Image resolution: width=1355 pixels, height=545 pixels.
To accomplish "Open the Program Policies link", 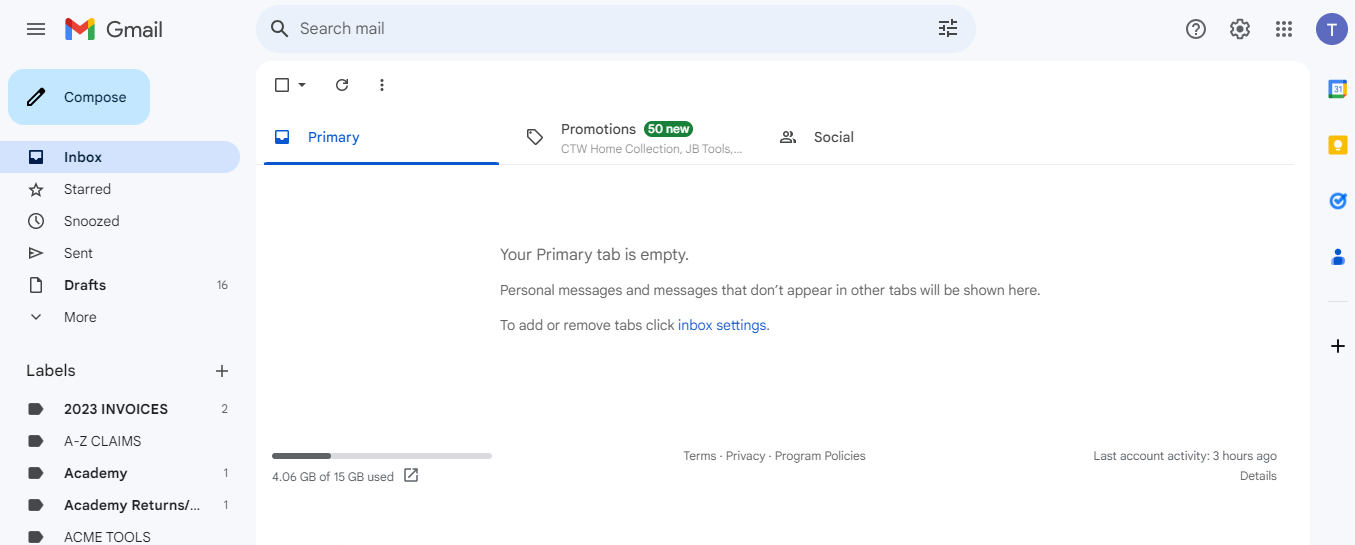I will tap(820, 456).
